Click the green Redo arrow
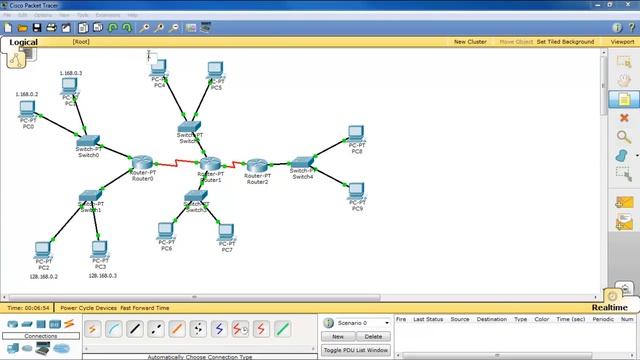640x360 pixels. [x=127, y=28]
